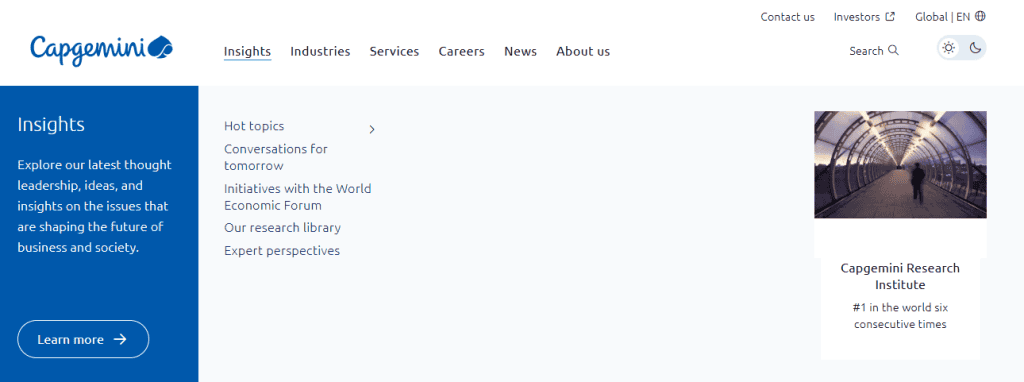Expand the Hot topics chevron
Screen dimensions: 1024x382
pyautogui.click(x=372, y=129)
